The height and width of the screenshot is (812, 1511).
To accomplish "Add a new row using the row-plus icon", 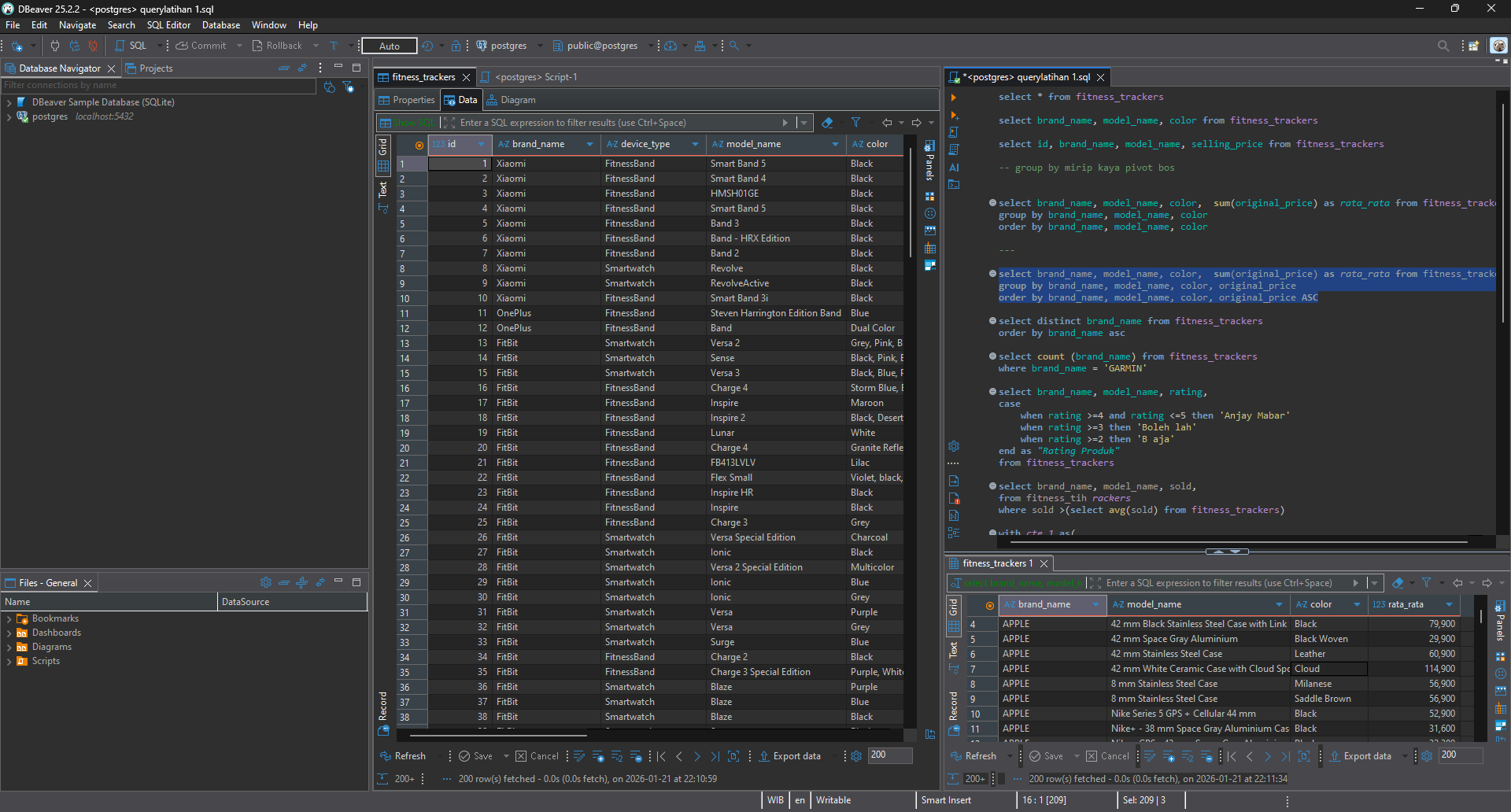I will coord(598,756).
